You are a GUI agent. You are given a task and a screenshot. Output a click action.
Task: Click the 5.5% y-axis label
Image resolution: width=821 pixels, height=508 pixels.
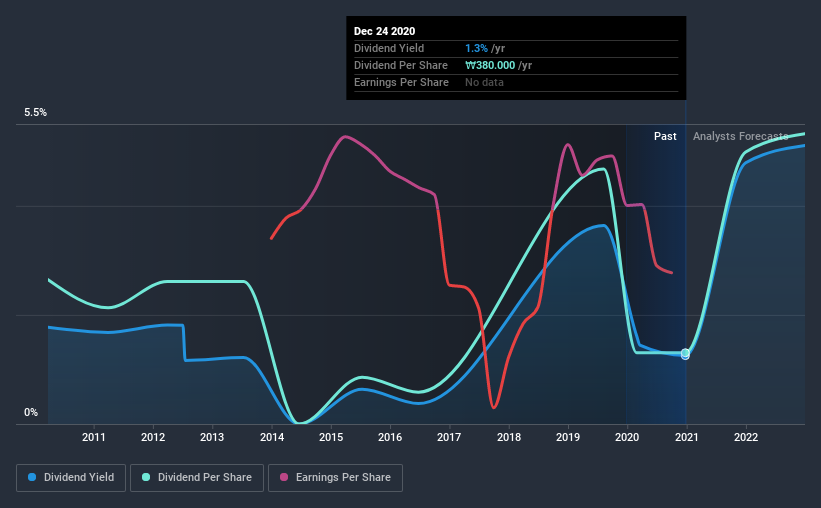(35, 113)
